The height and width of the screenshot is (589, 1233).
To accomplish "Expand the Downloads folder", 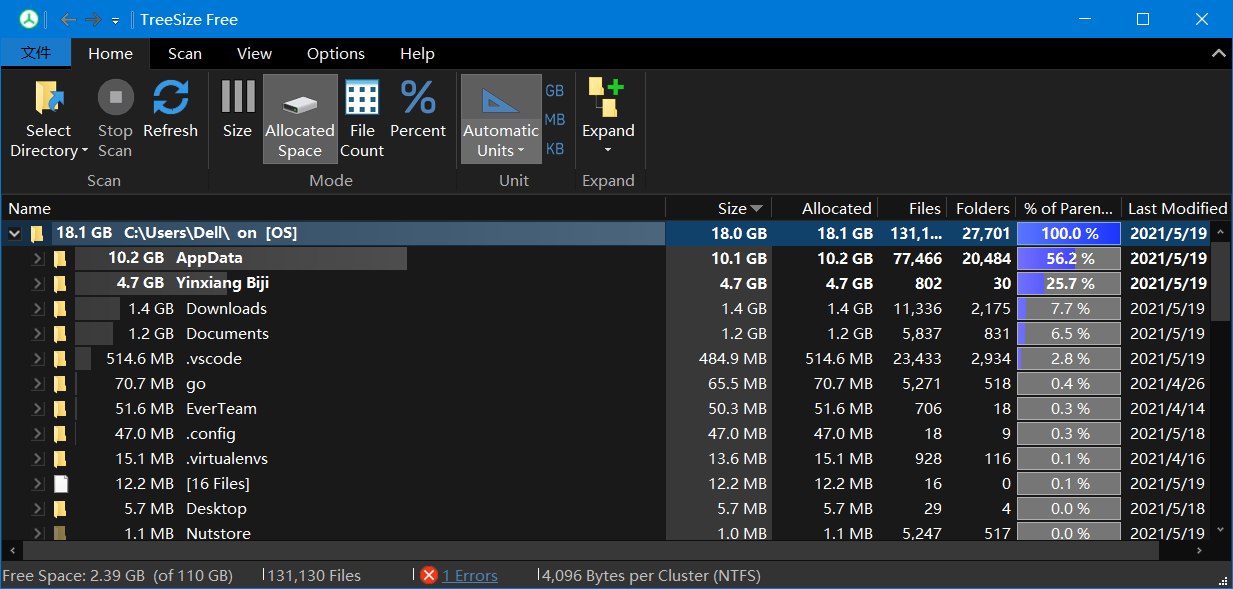I will (37, 309).
